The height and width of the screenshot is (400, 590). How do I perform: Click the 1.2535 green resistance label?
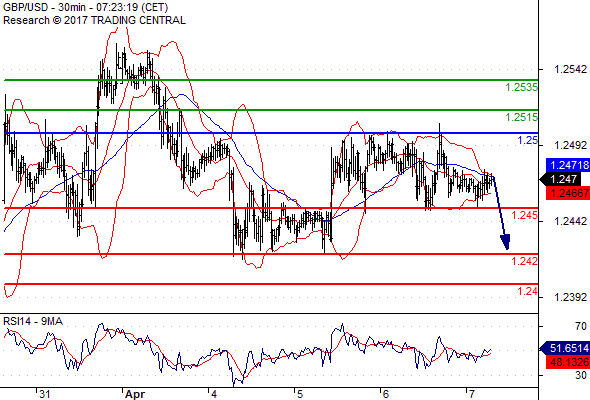coord(521,88)
